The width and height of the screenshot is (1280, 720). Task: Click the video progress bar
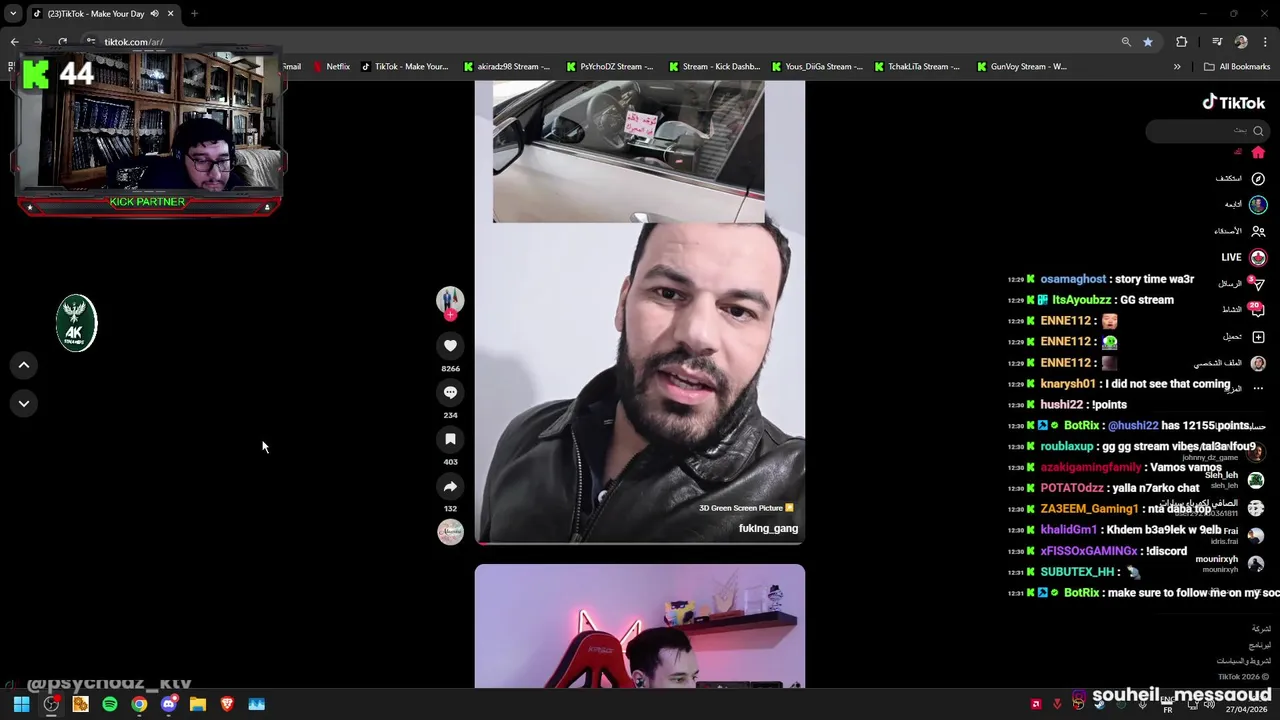640,542
